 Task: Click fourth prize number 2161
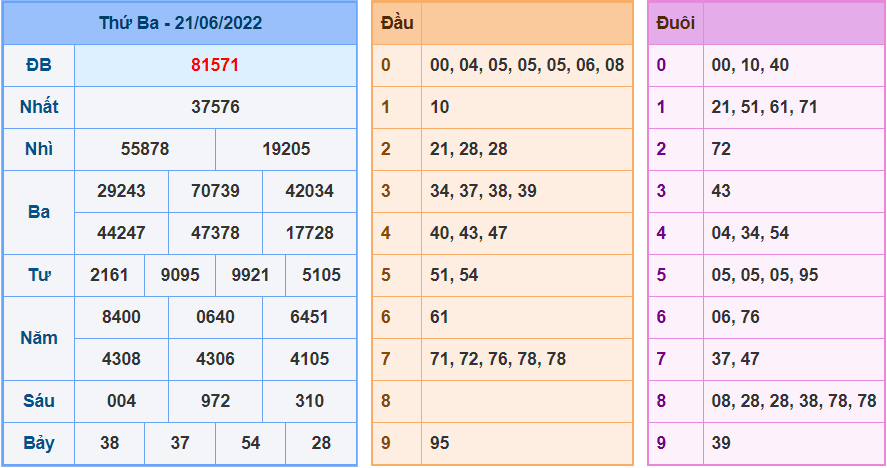tap(109, 275)
